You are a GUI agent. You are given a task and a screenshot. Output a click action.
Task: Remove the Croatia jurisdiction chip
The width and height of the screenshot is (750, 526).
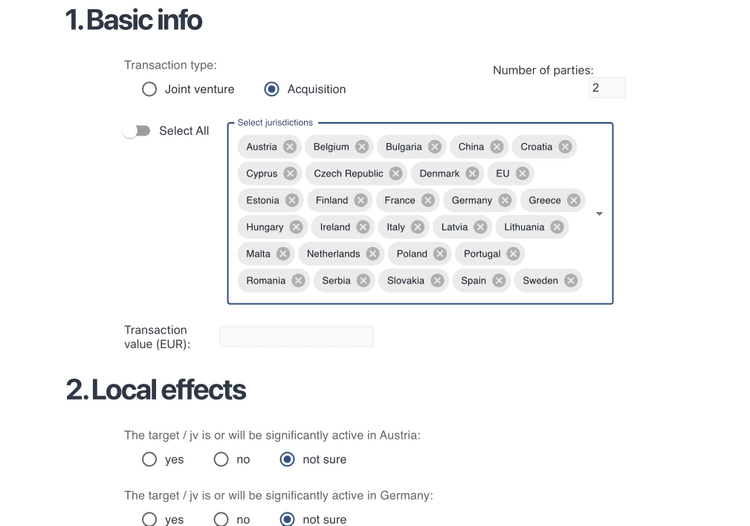(565, 147)
